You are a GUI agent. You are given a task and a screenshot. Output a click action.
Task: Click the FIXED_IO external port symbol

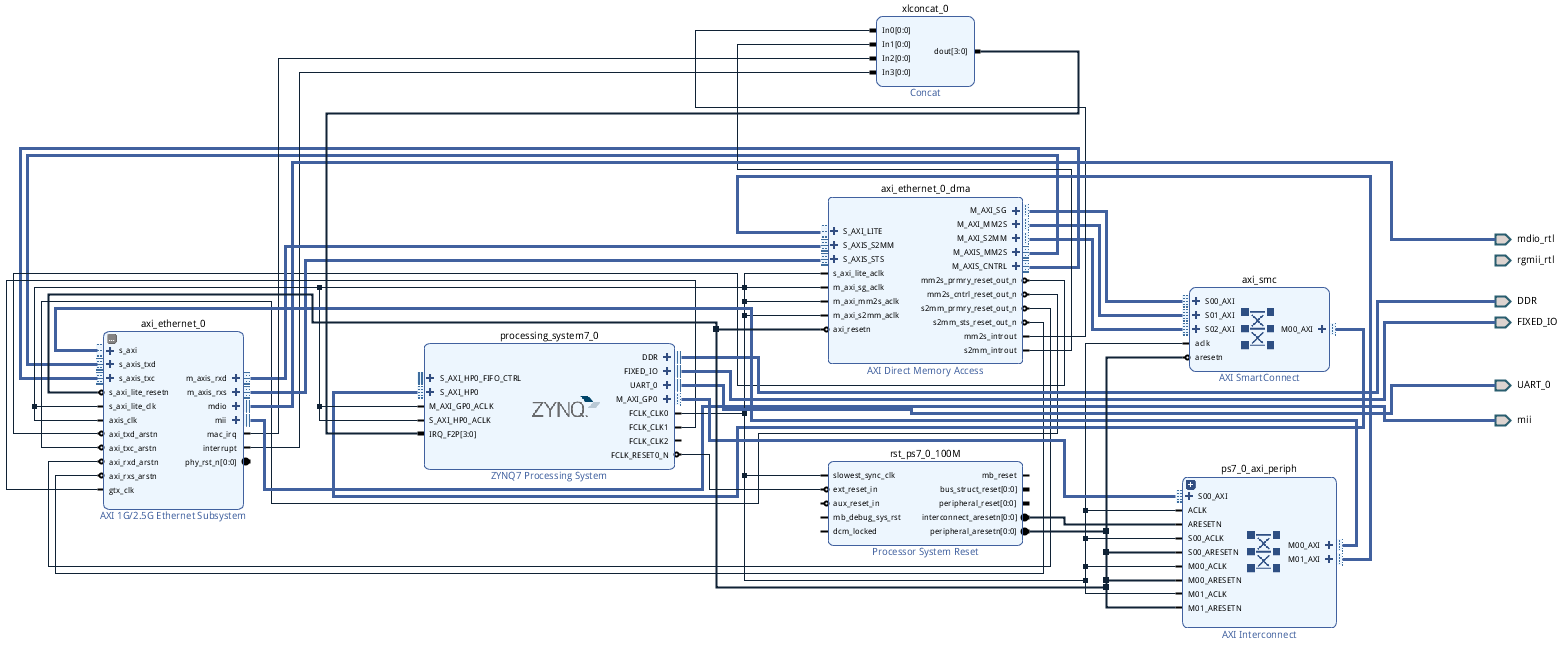1502,322
